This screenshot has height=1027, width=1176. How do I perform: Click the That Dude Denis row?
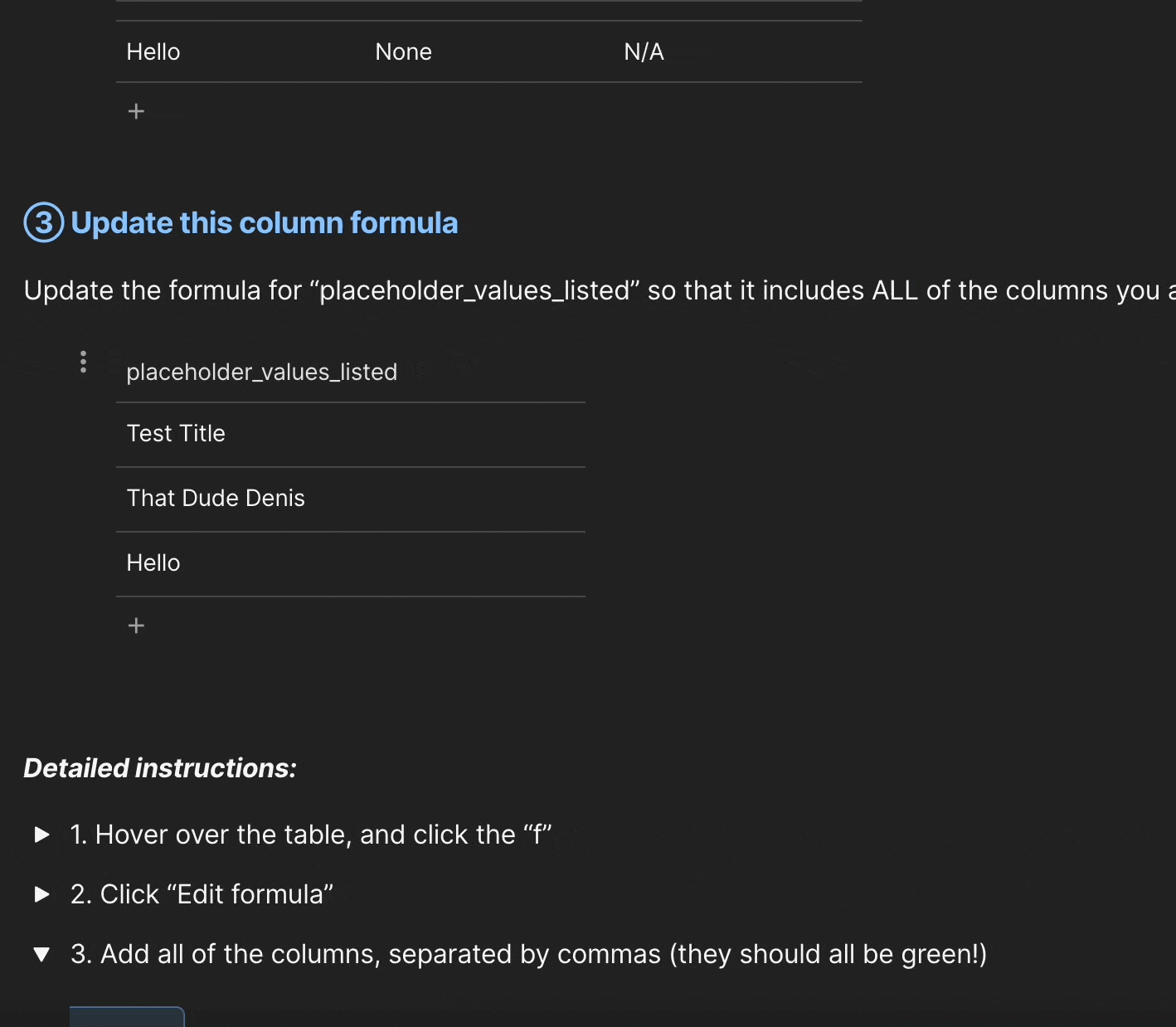(216, 499)
